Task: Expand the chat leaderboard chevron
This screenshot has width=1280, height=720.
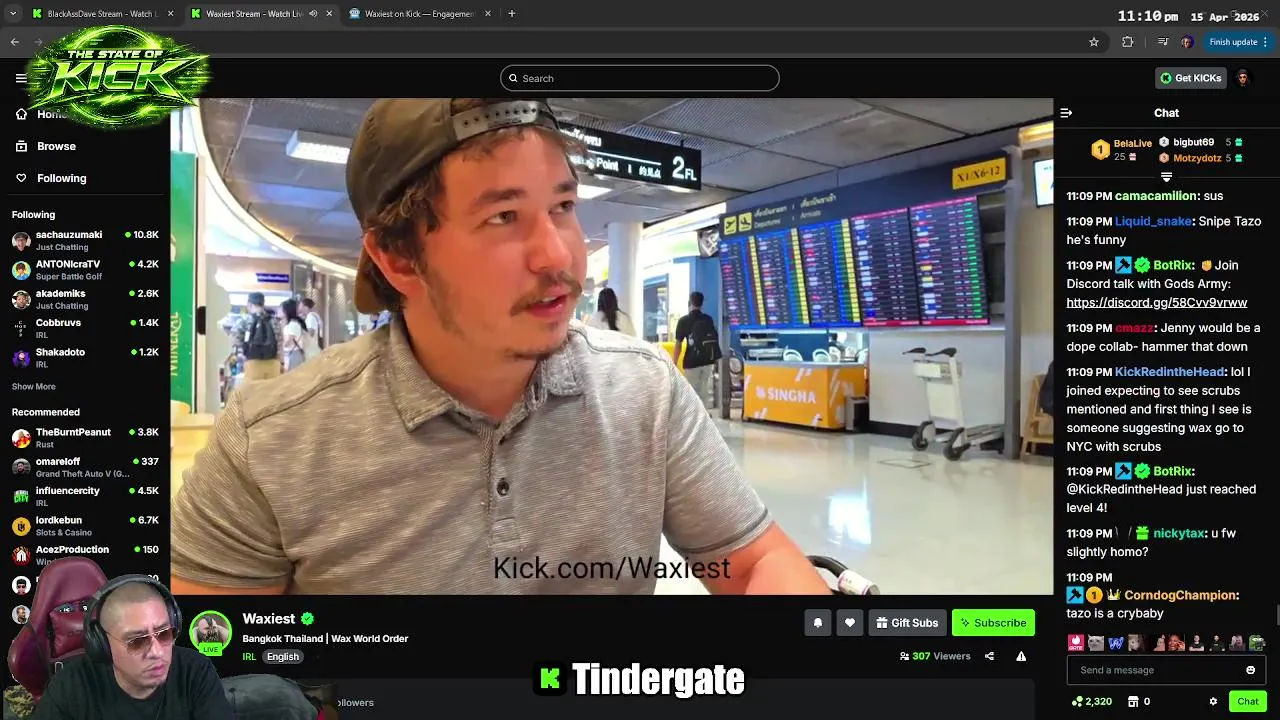Action: [x=1166, y=177]
